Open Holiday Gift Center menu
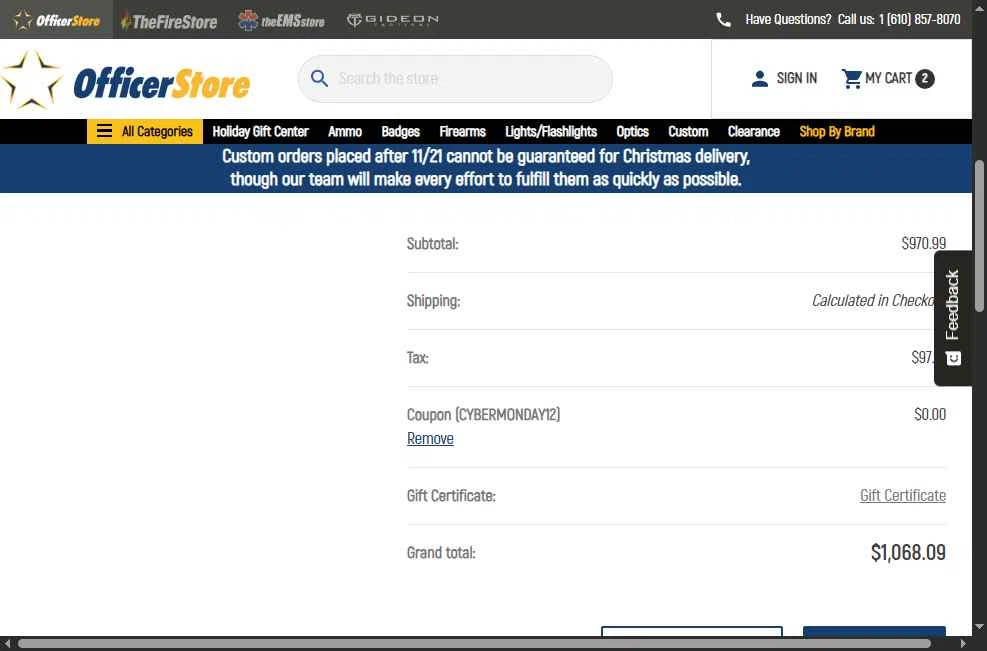The image size is (987, 651). point(260,132)
